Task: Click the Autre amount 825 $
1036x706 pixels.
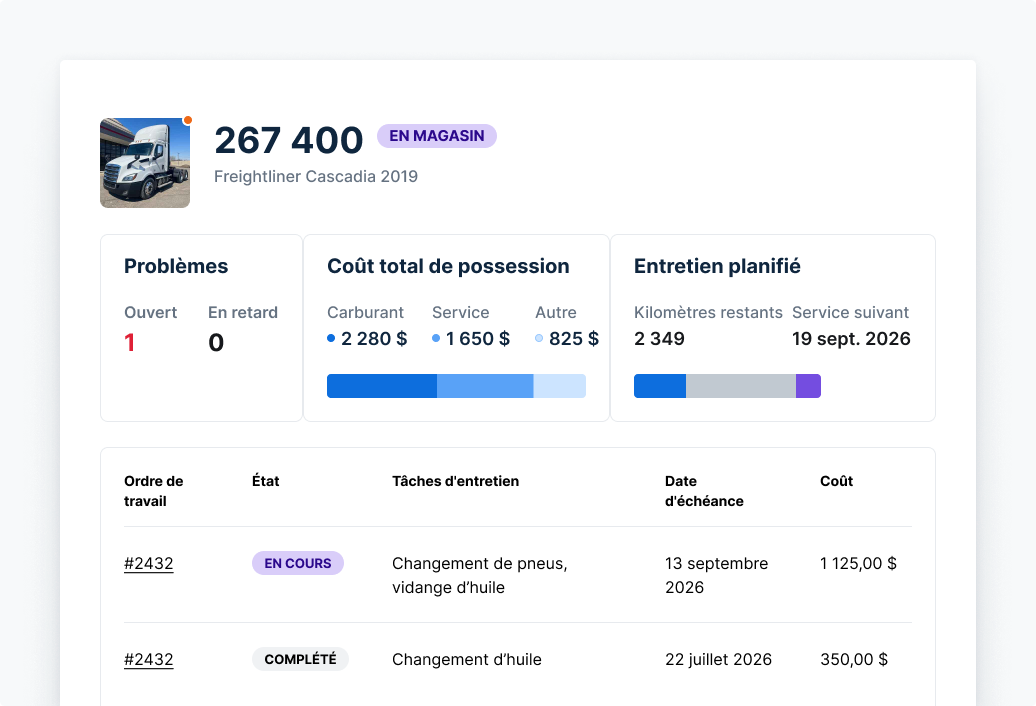Action: (x=574, y=339)
